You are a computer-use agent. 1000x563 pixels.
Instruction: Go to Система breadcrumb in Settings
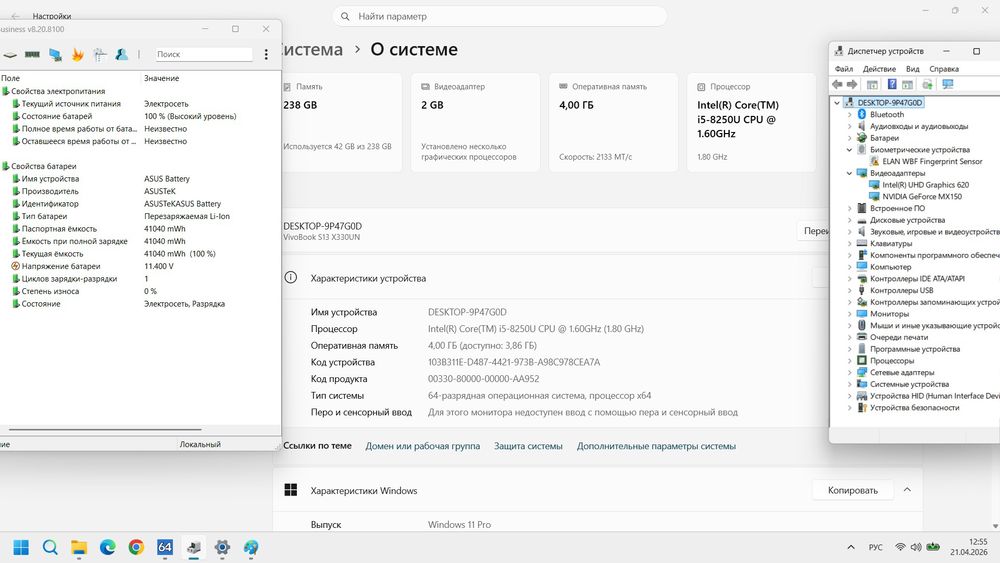click(312, 49)
